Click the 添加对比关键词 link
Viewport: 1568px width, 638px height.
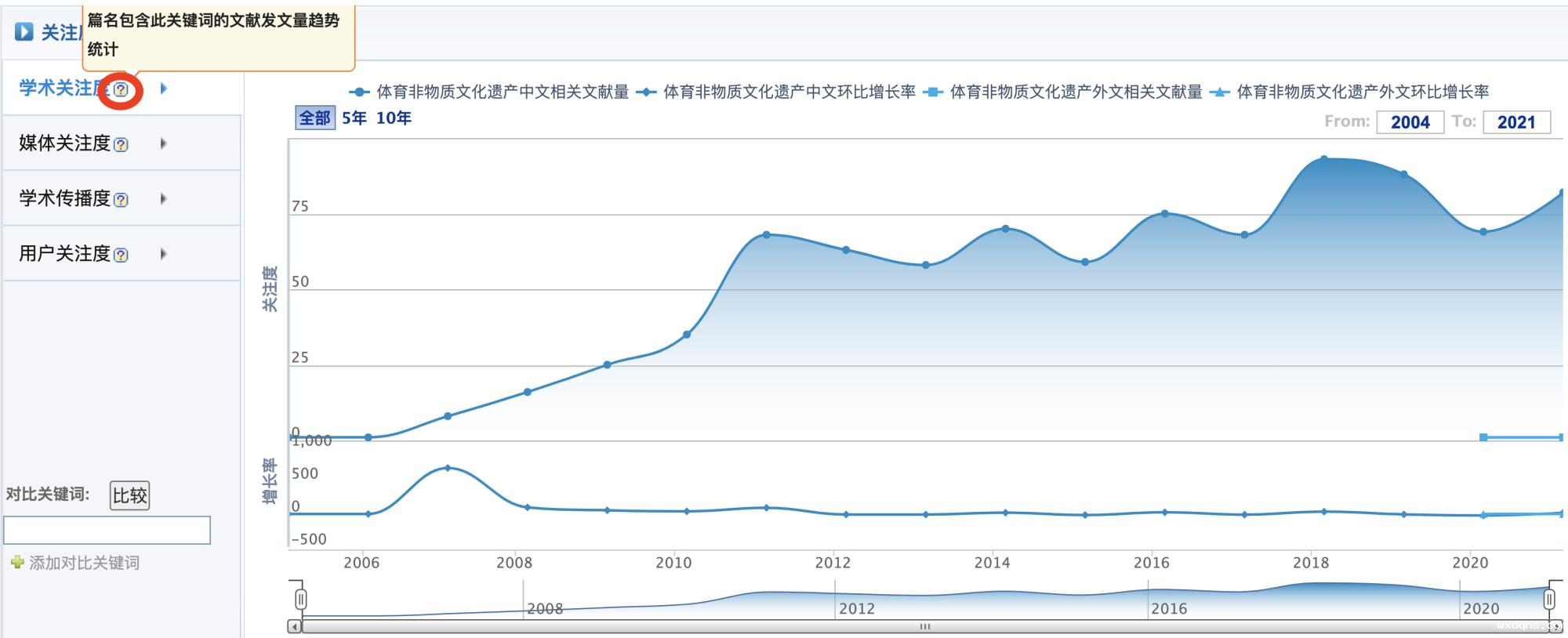[x=84, y=563]
